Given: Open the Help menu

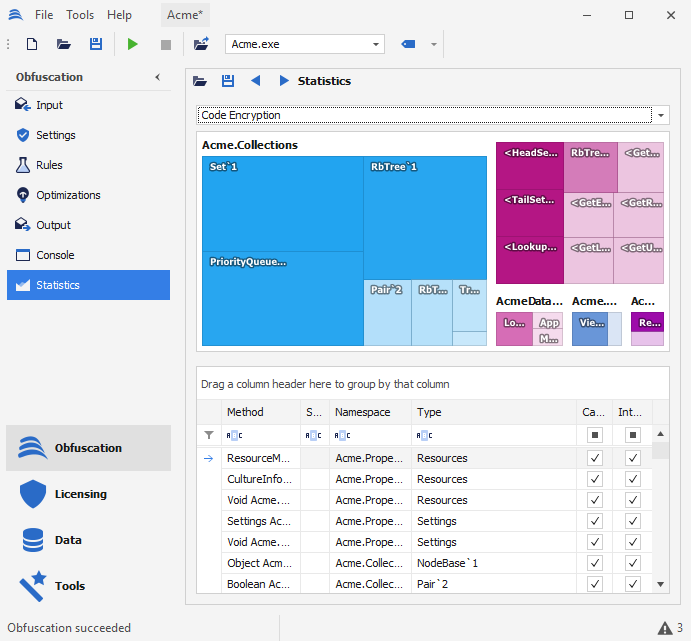Looking at the screenshot, I should [x=119, y=15].
